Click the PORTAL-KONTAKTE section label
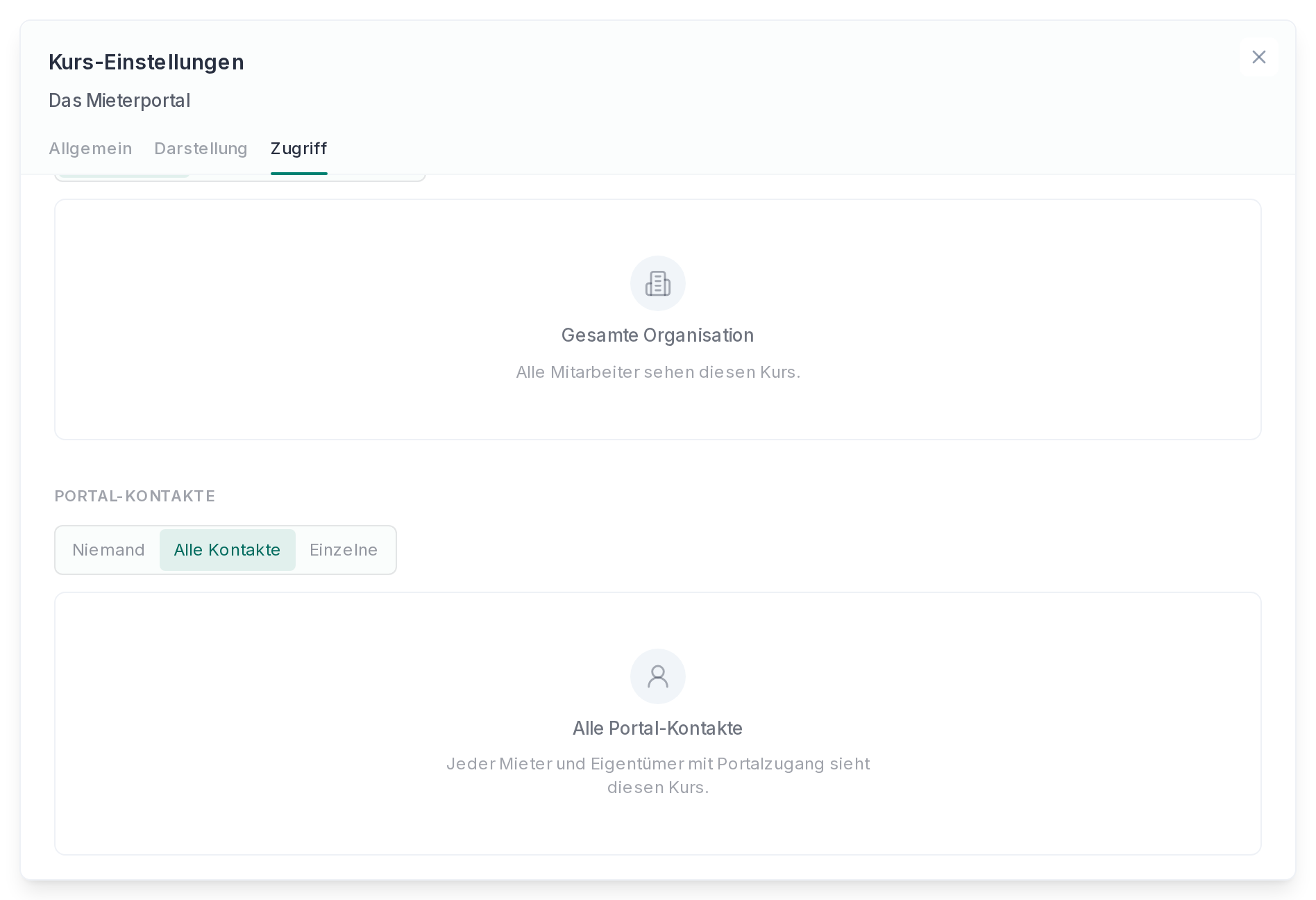Viewport: 1316px width, 900px height. [x=135, y=496]
